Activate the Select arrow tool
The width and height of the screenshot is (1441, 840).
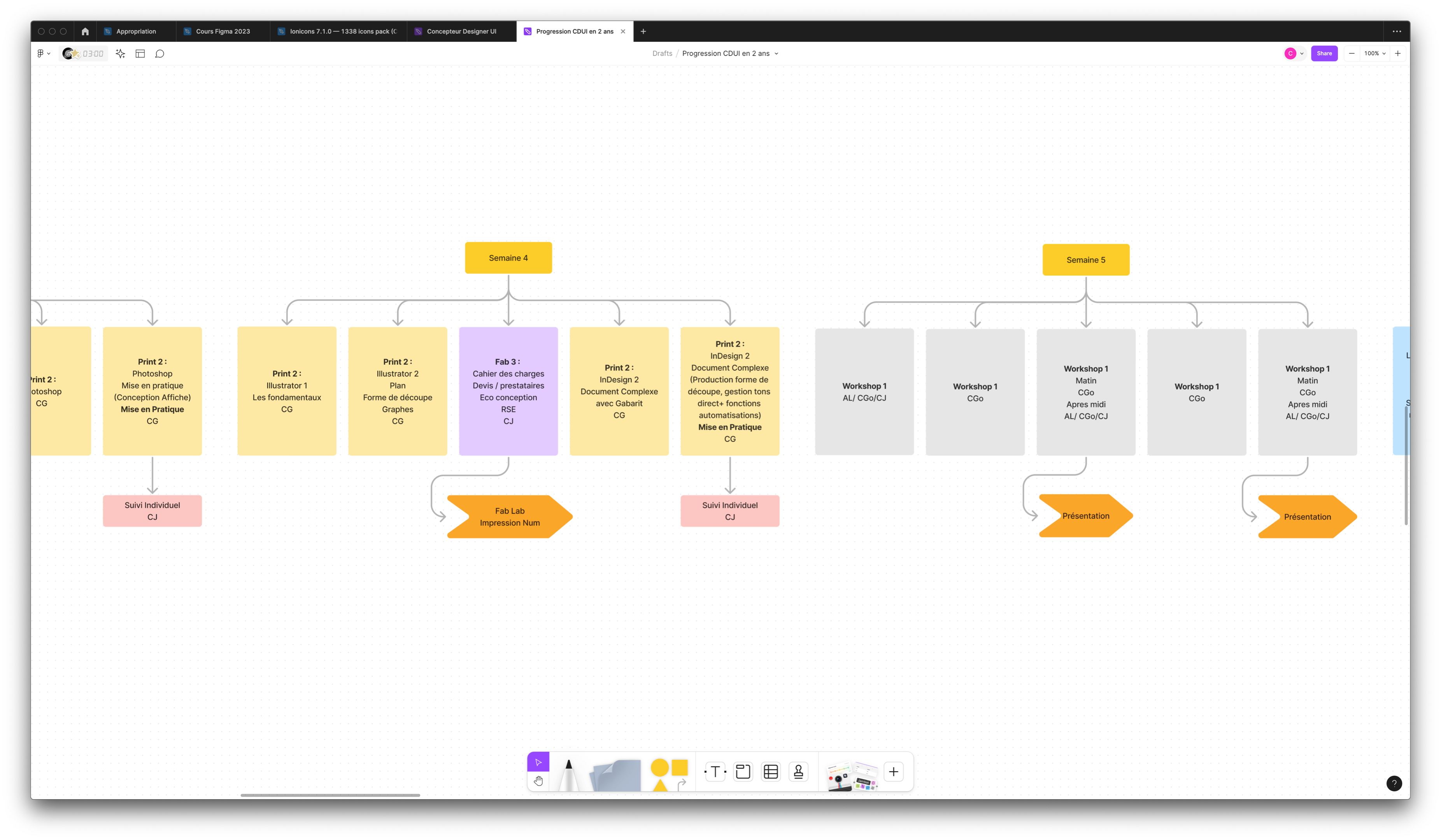tap(538, 762)
